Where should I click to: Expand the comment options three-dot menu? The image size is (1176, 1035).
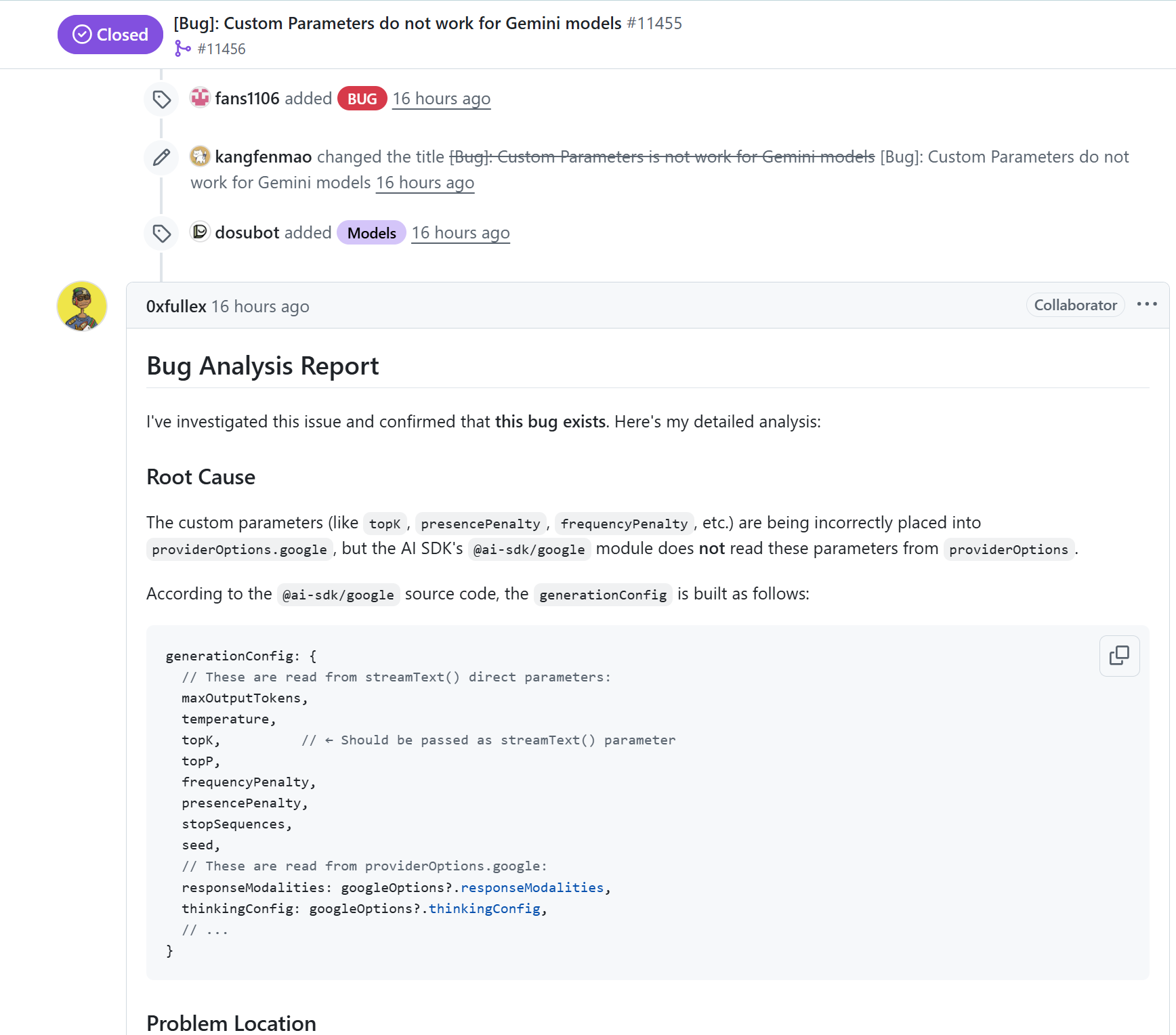click(1146, 305)
